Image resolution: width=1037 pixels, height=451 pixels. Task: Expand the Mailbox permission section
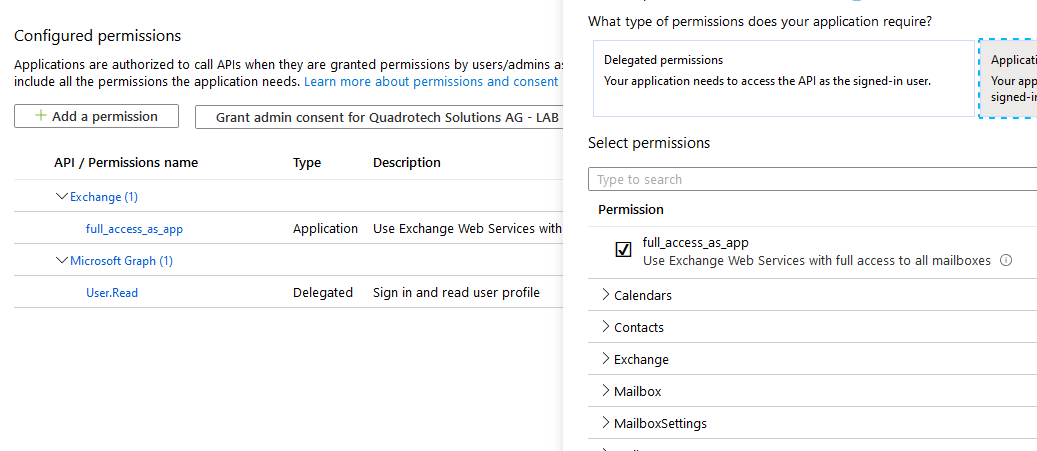click(606, 391)
